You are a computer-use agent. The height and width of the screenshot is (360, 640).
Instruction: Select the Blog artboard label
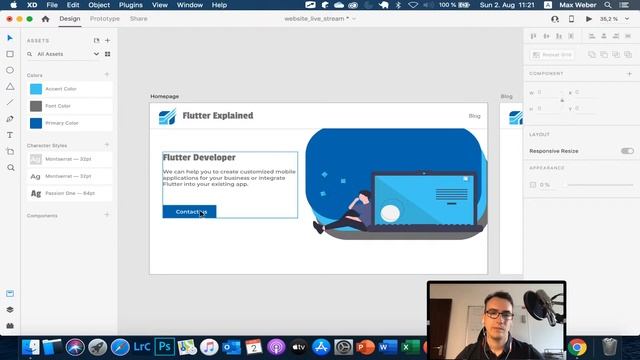pos(507,96)
